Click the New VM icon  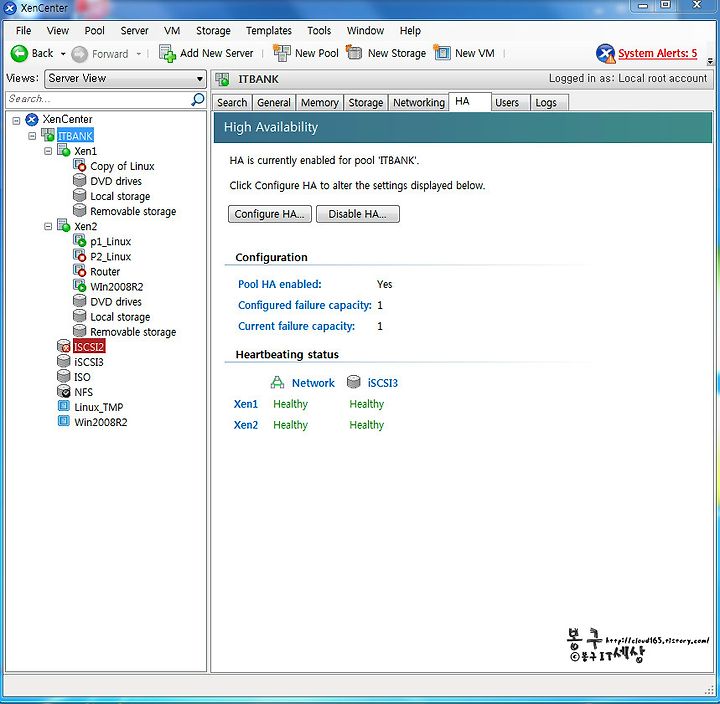(x=442, y=53)
